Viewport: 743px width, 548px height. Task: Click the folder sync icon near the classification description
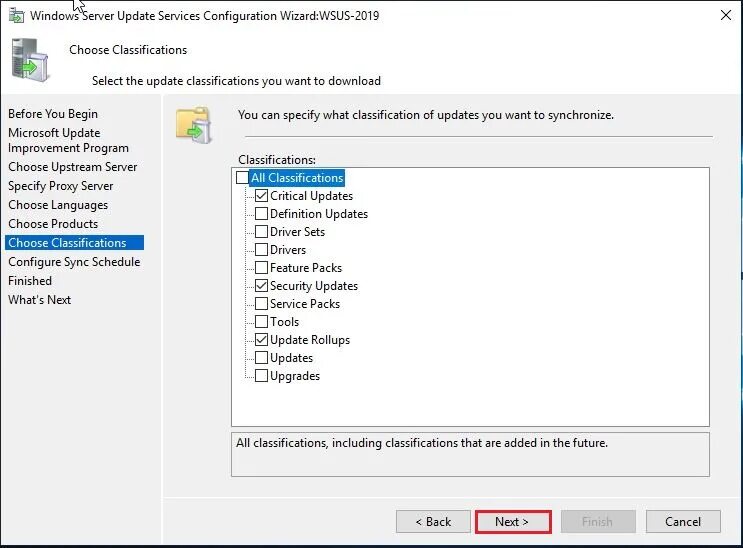point(194,125)
